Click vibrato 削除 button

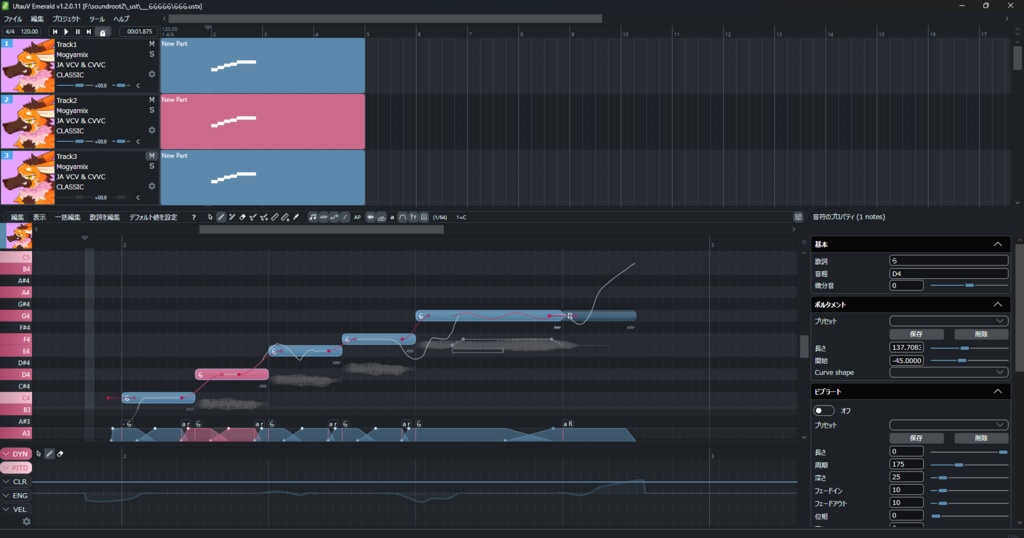pyautogui.click(x=981, y=437)
